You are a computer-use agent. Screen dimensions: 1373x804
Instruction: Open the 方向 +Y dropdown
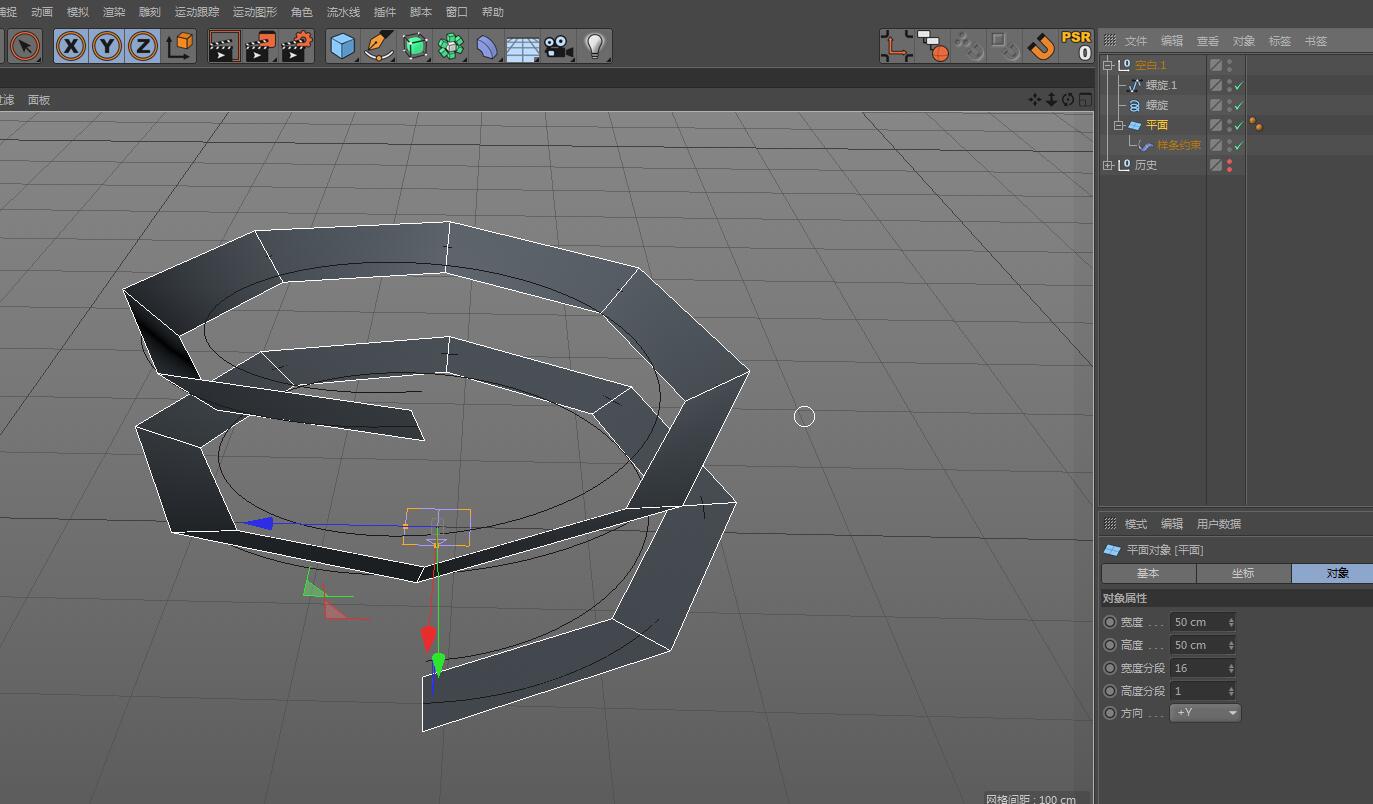pos(1207,713)
